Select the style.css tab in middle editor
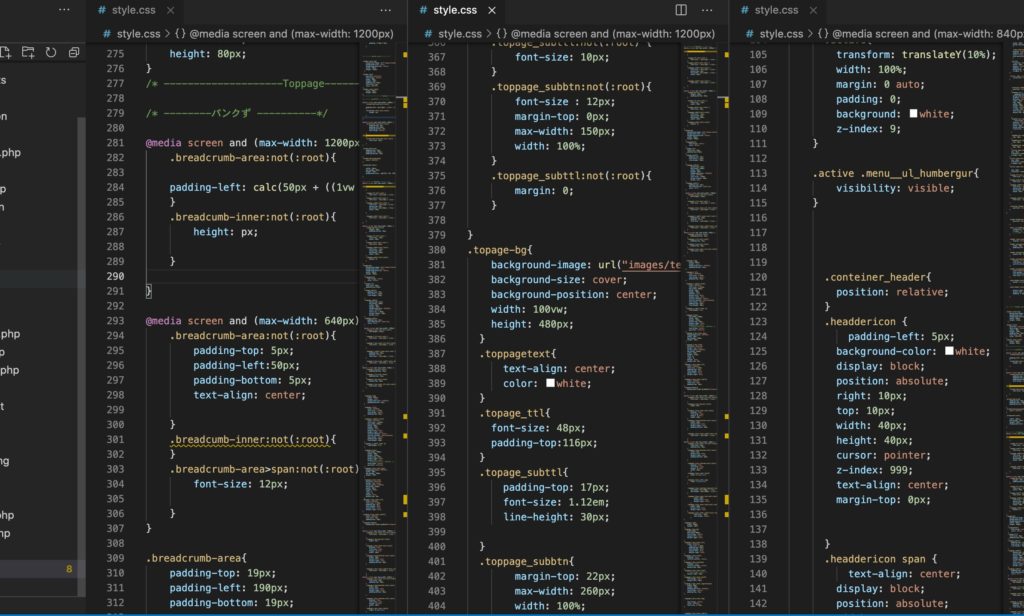Viewport: 1024px width, 616px height. point(454,10)
